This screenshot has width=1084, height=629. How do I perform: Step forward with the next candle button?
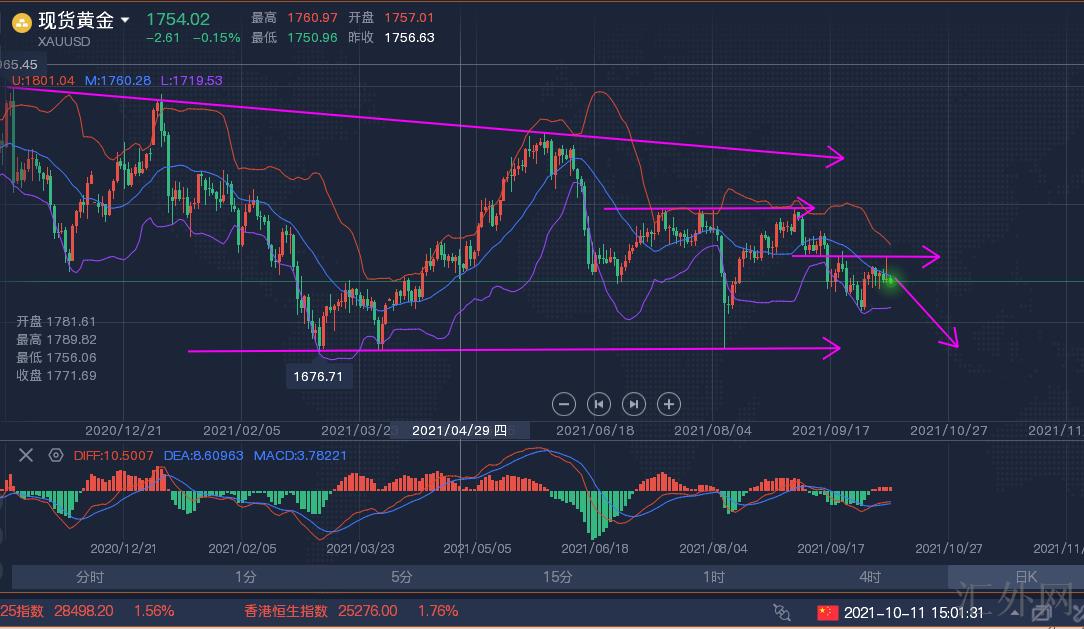pyautogui.click(x=633, y=404)
